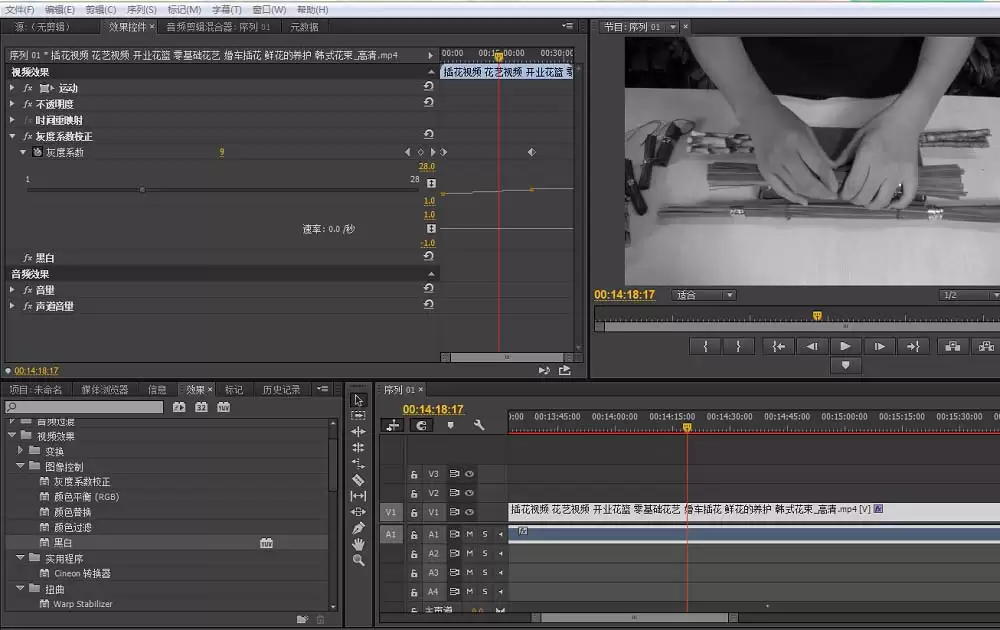This screenshot has height=630, width=1000.
Task: Select the 黑白 effect in effects list
Action: point(62,543)
